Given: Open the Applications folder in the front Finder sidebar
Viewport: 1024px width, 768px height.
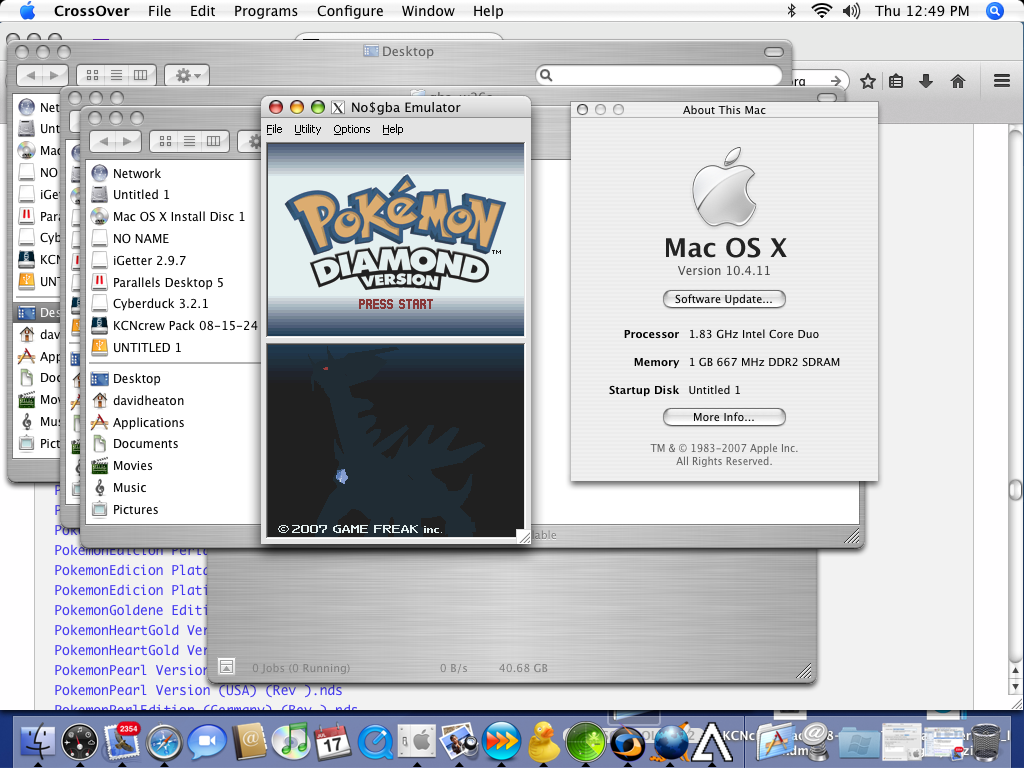Looking at the screenshot, I should click(148, 423).
